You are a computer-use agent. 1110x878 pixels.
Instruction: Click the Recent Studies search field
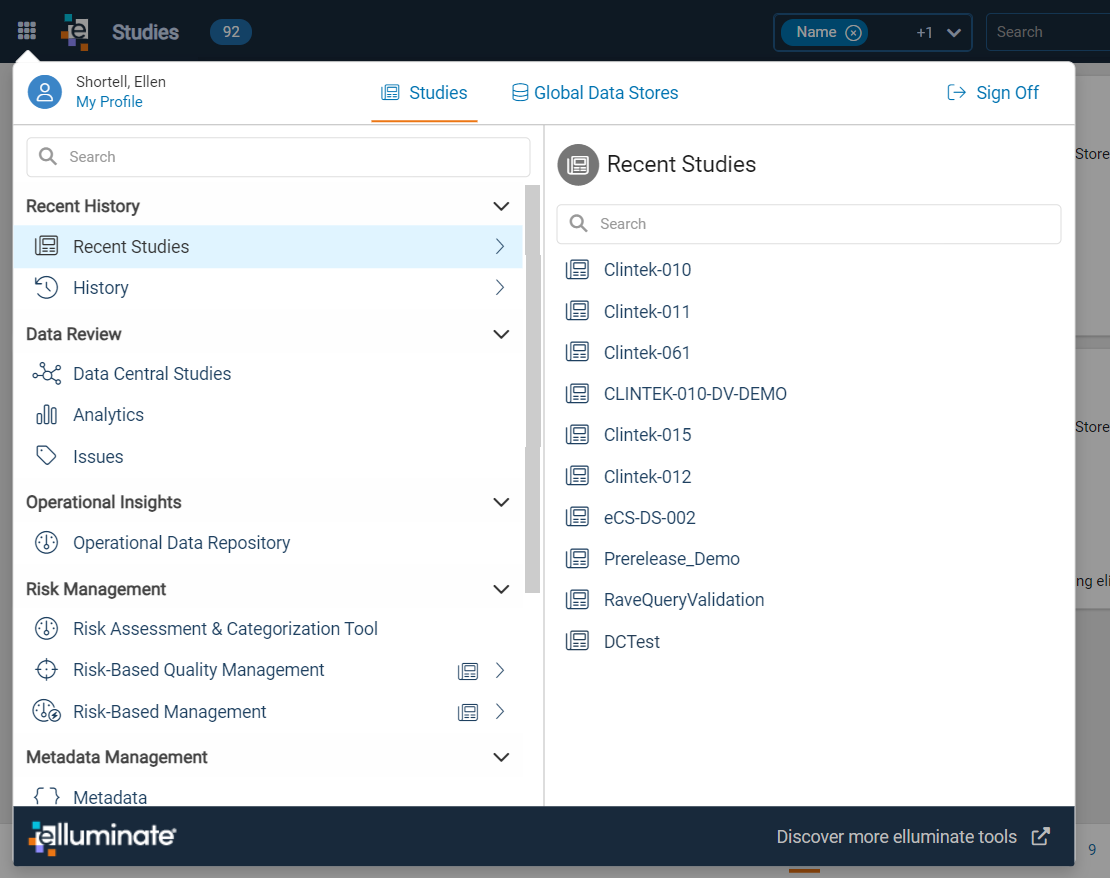(808, 224)
